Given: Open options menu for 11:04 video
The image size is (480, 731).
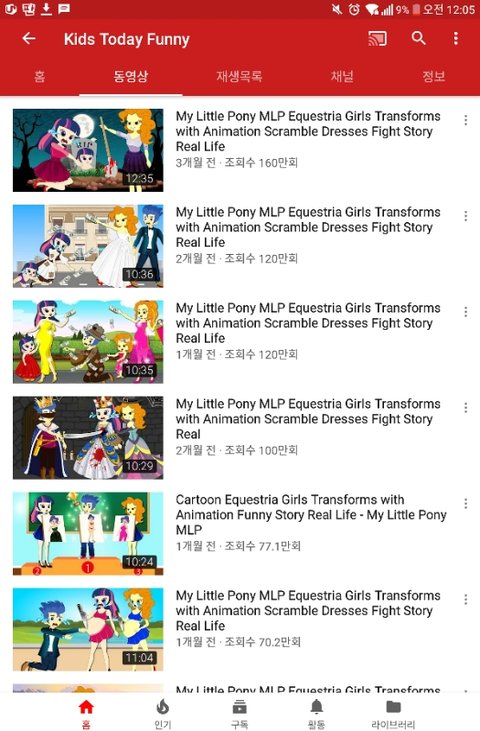Looking at the screenshot, I should (x=466, y=600).
